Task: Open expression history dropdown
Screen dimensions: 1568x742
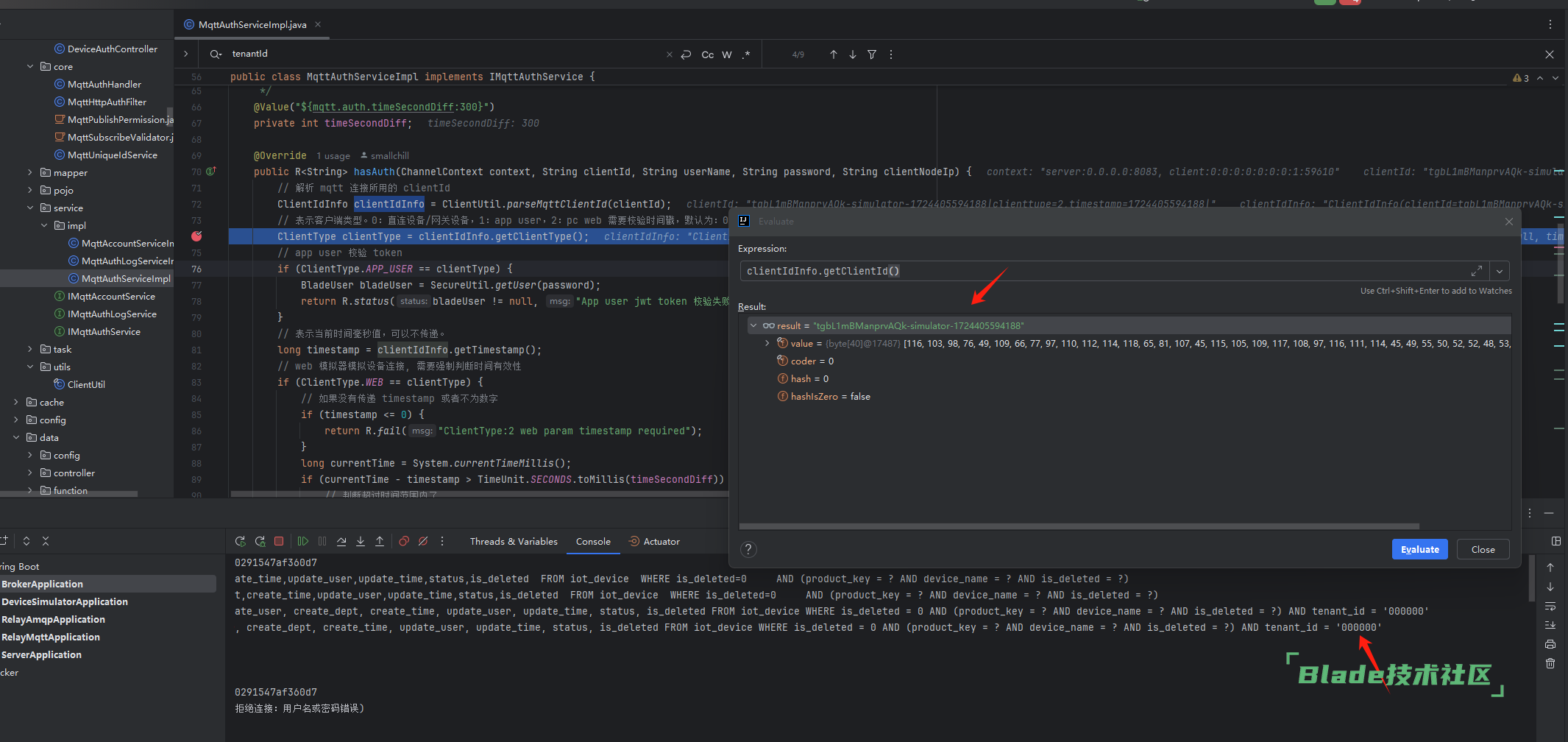Action: tap(1500, 271)
